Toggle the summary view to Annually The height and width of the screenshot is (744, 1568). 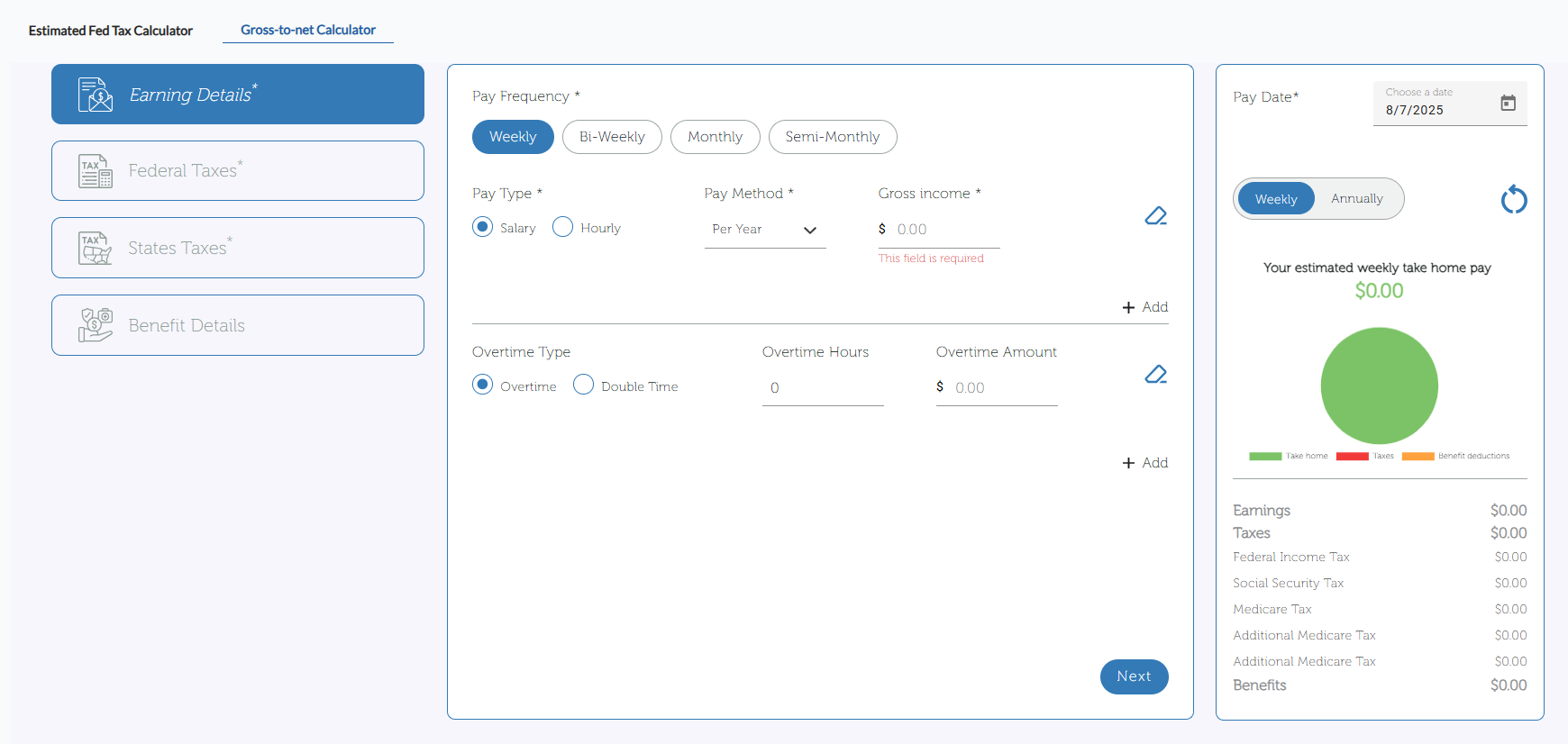tap(1356, 199)
